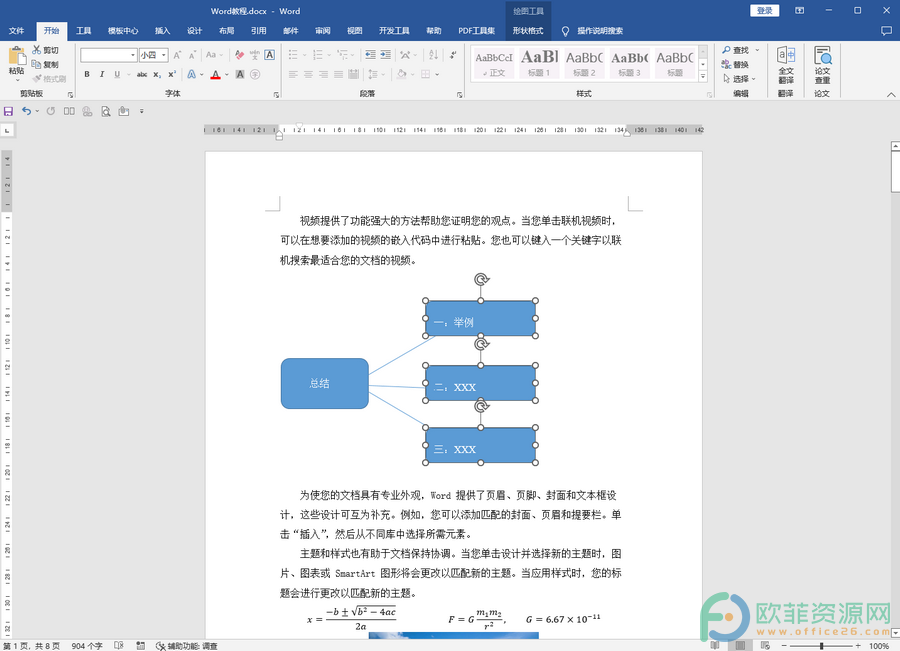
Task: Apply the 标题 2 style
Action: point(584,63)
